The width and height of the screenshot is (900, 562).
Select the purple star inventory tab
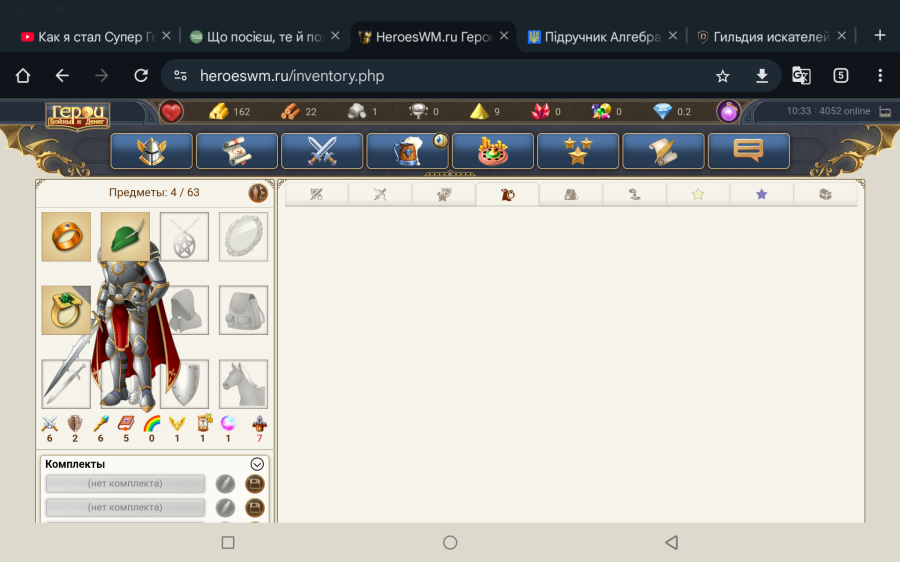tap(762, 195)
